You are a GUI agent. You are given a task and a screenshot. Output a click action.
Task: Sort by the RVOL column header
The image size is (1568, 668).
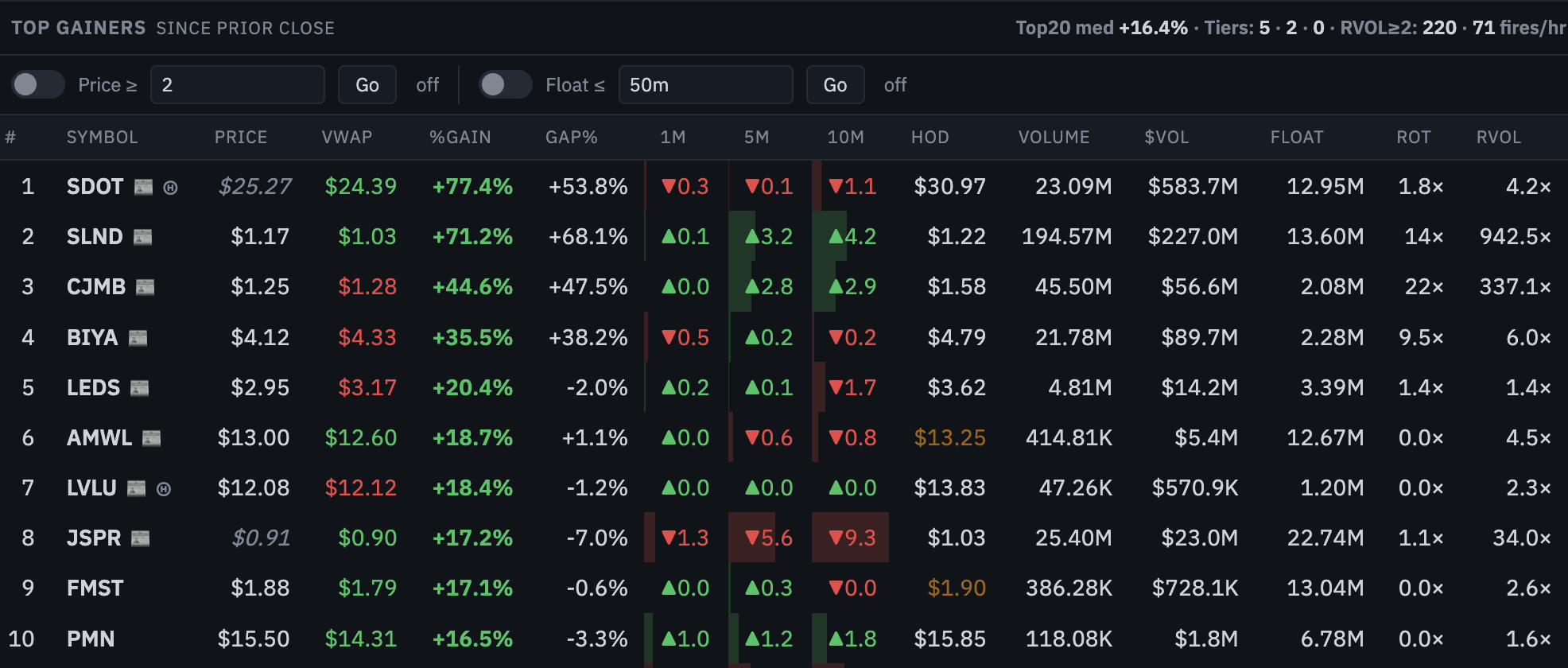click(1498, 137)
